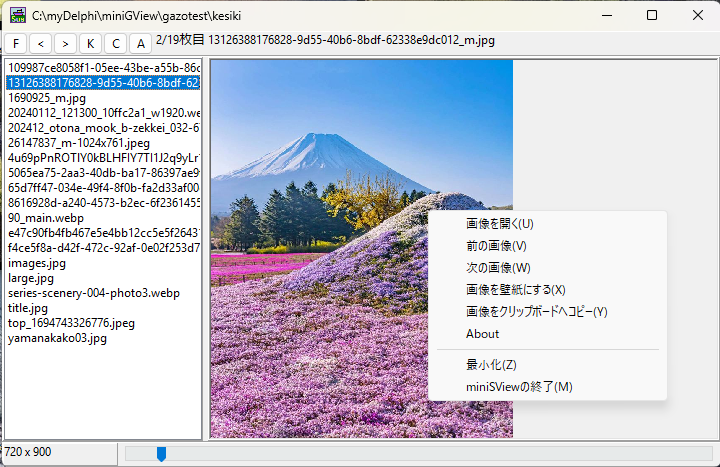The height and width of the screenshot is (467, 720).
Task: Open About from the context menu
Action: [482, 334]
